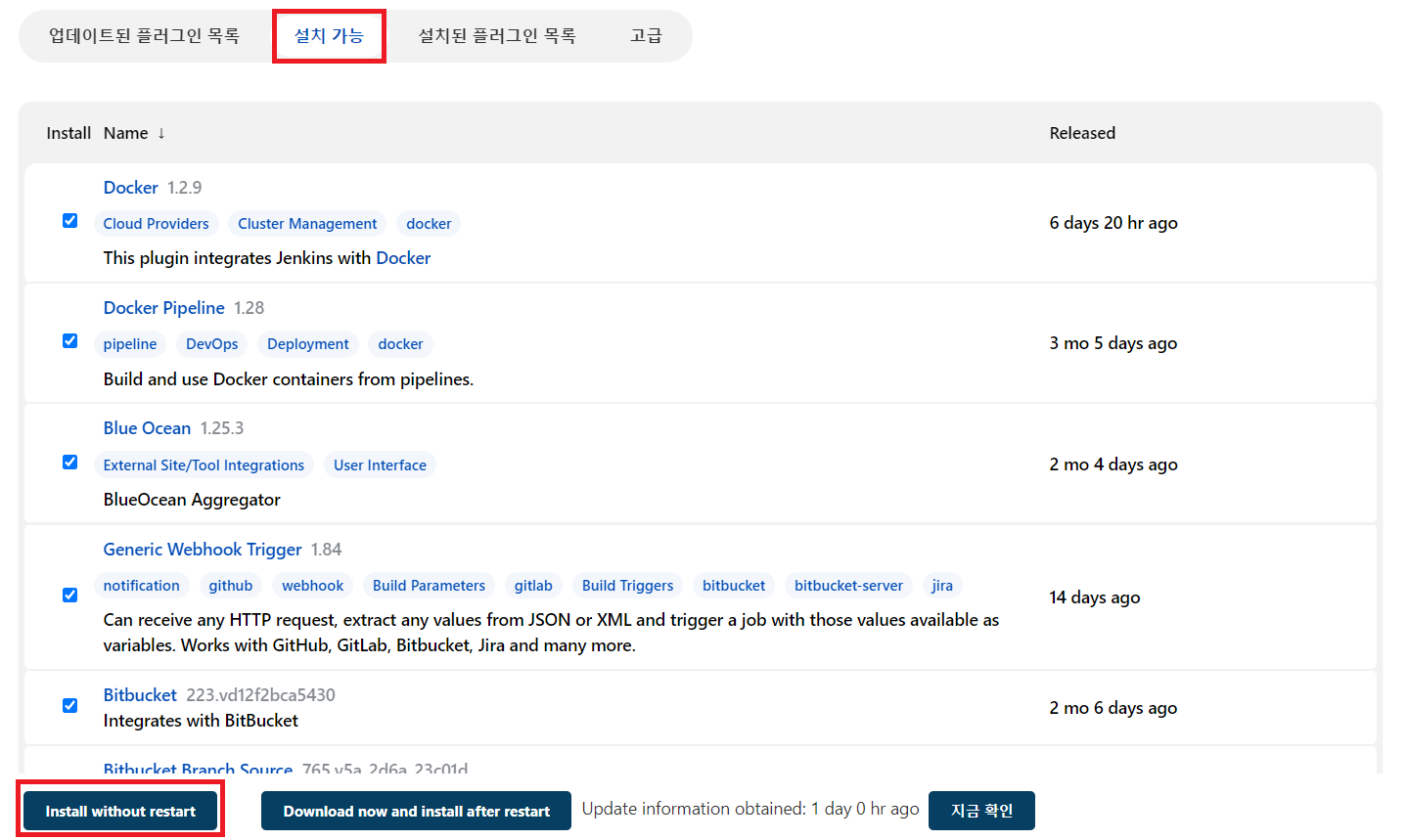
Task: Select the Build Triggers tag
Action: pos(627,586)
